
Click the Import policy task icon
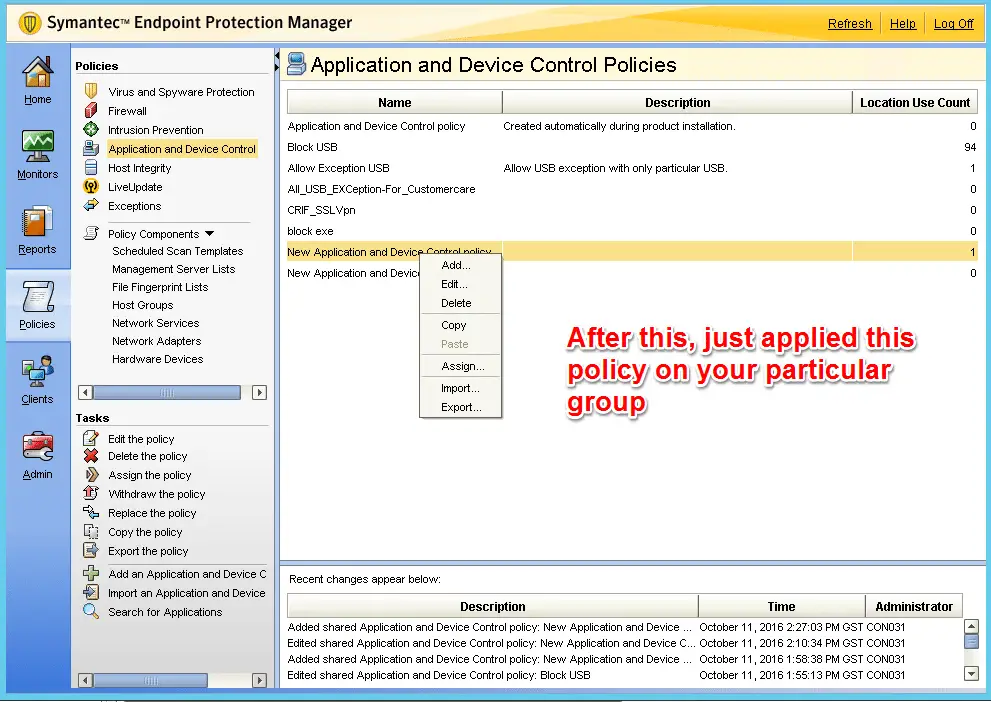coord(91,592)
